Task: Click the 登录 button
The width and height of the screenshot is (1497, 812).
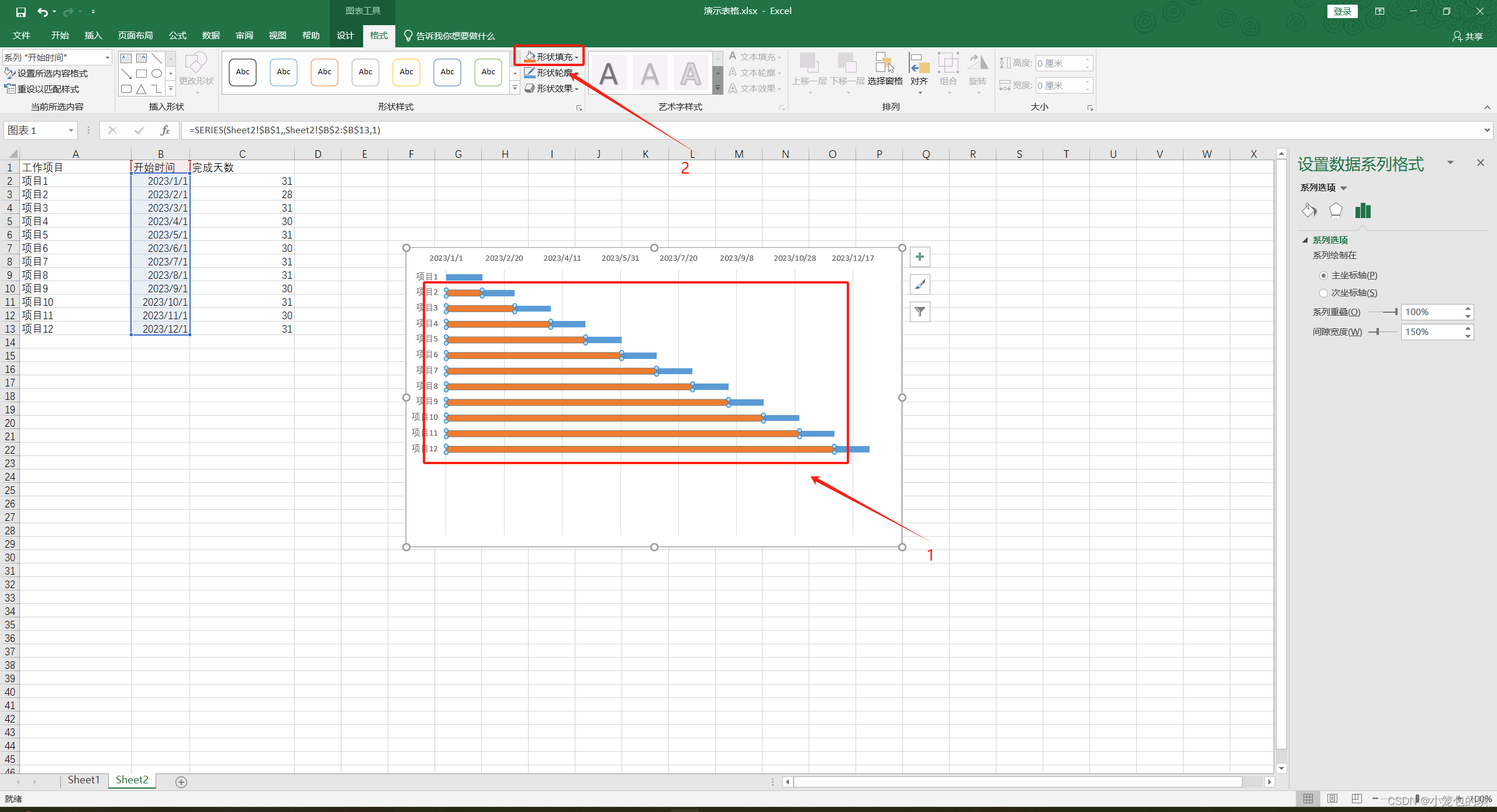Action: click(1342, 11)
